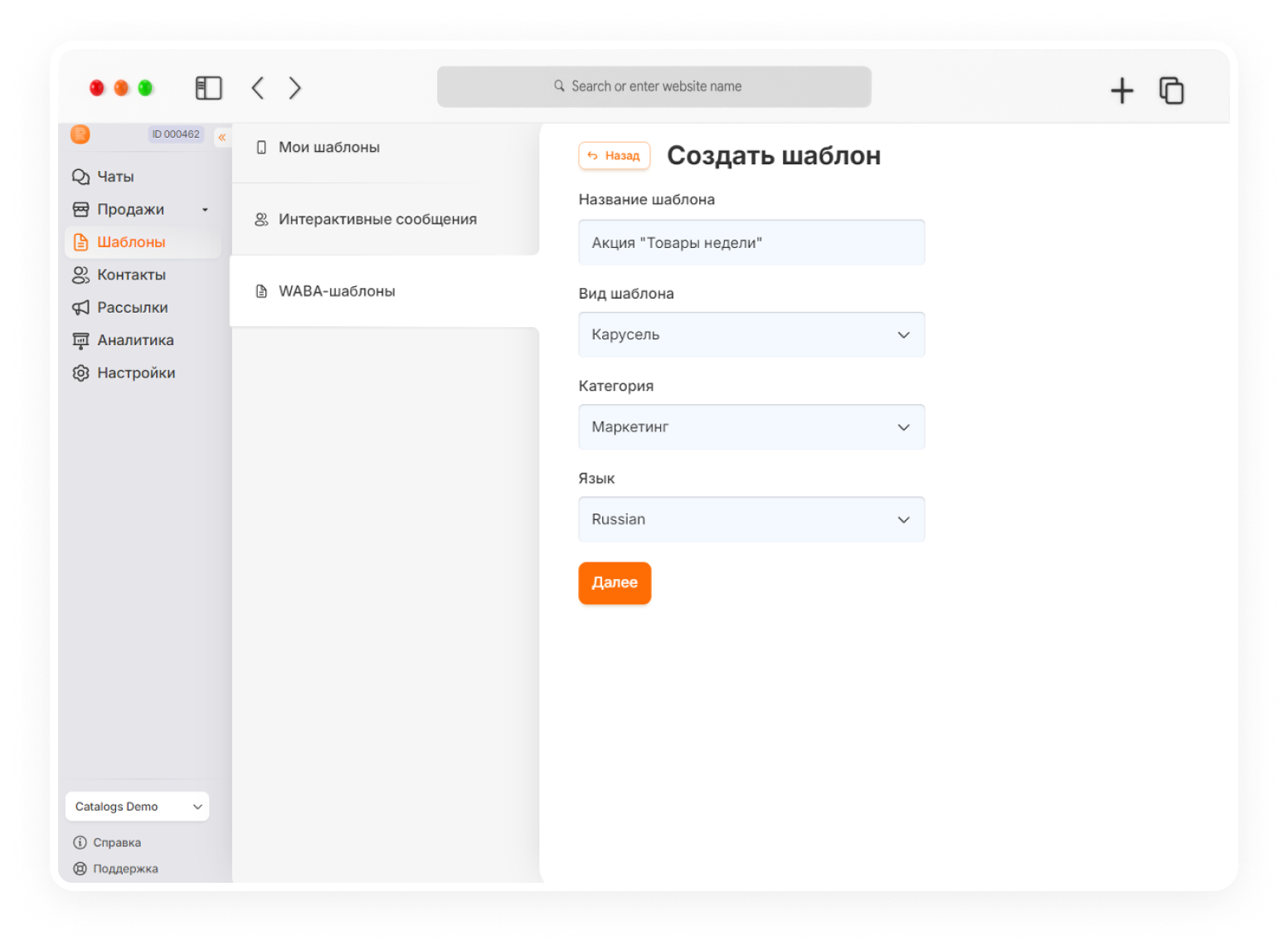This screenshot has height=950, width=1288.
Task: Select the Мои шаблоны tab
Action: click(386, 148)
